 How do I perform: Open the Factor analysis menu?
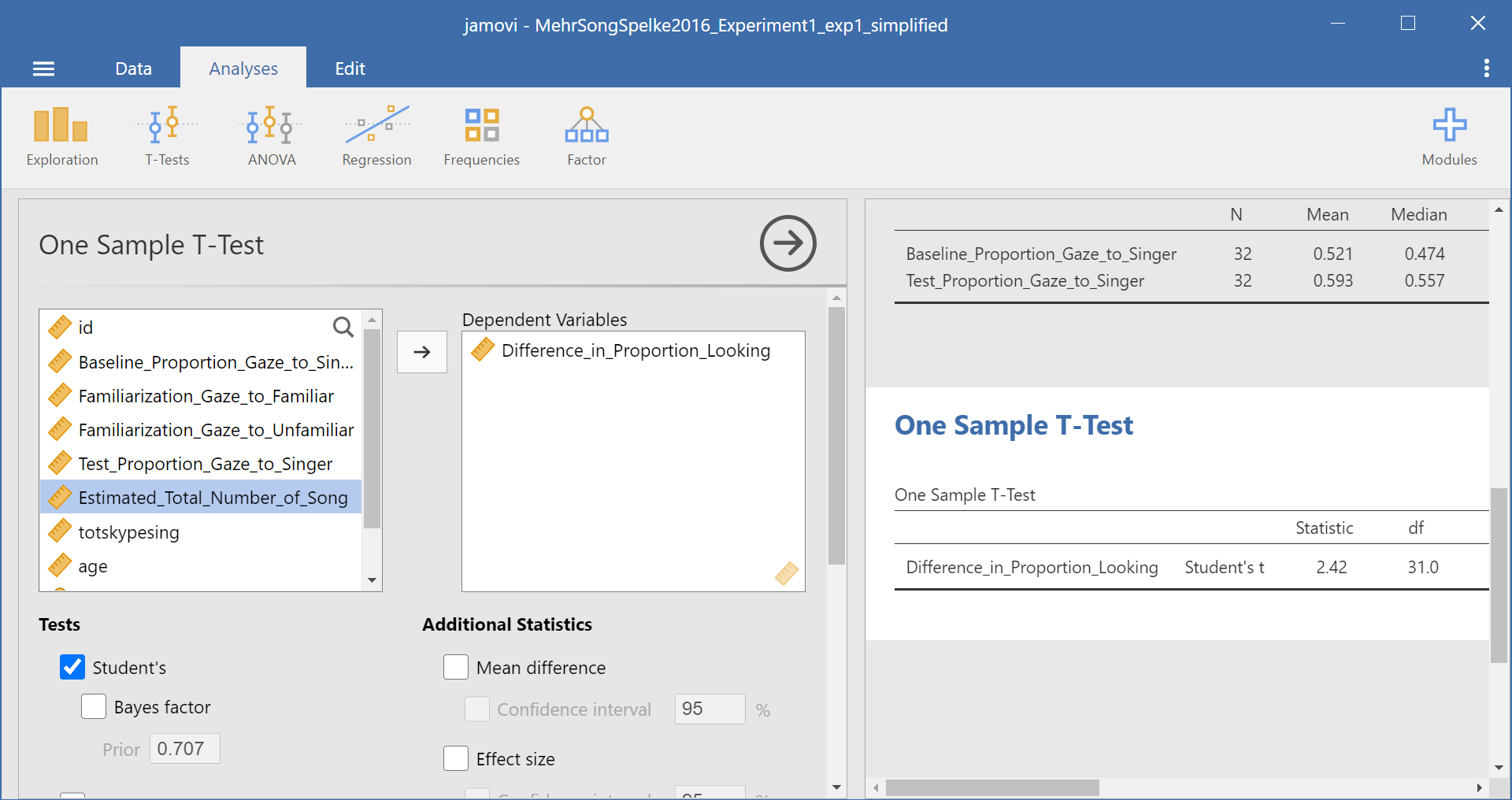point(587,137)
